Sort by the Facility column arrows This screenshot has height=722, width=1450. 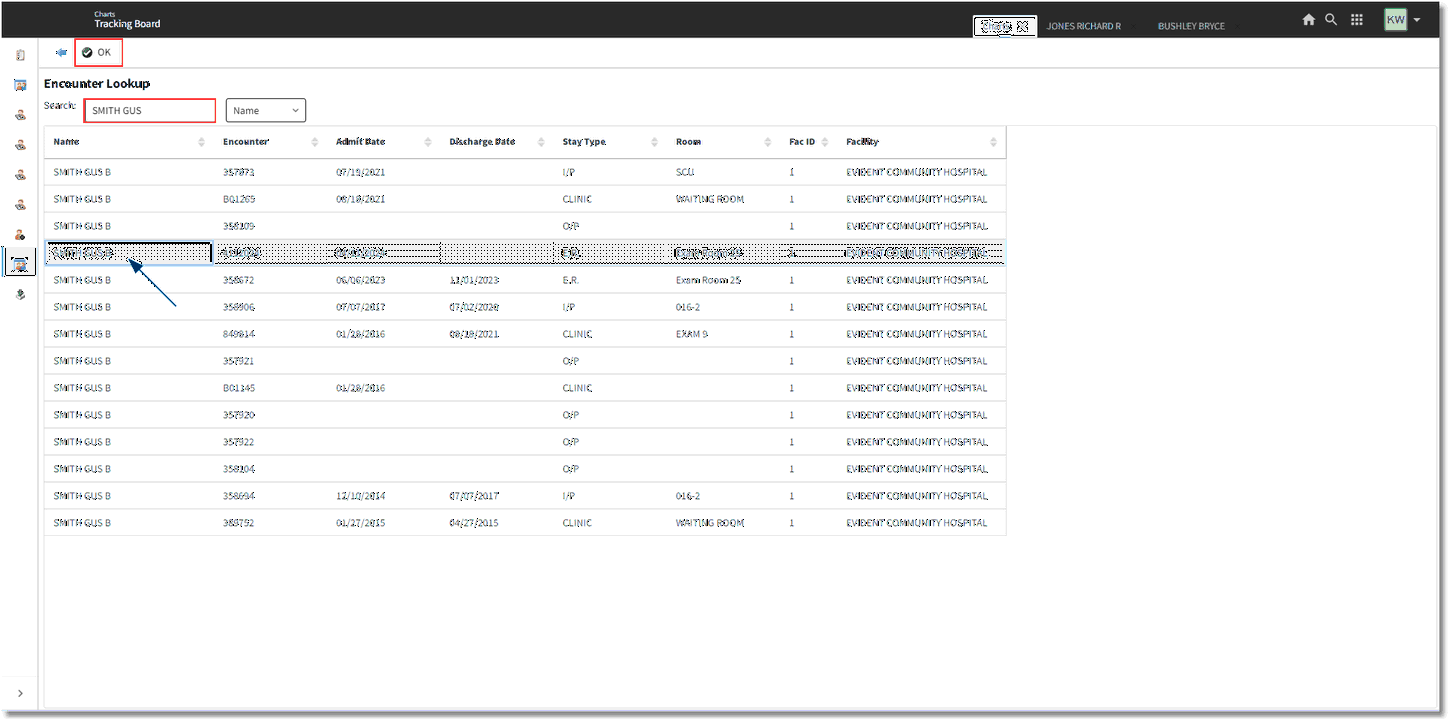pyautogui.click(x=993, y=142)
